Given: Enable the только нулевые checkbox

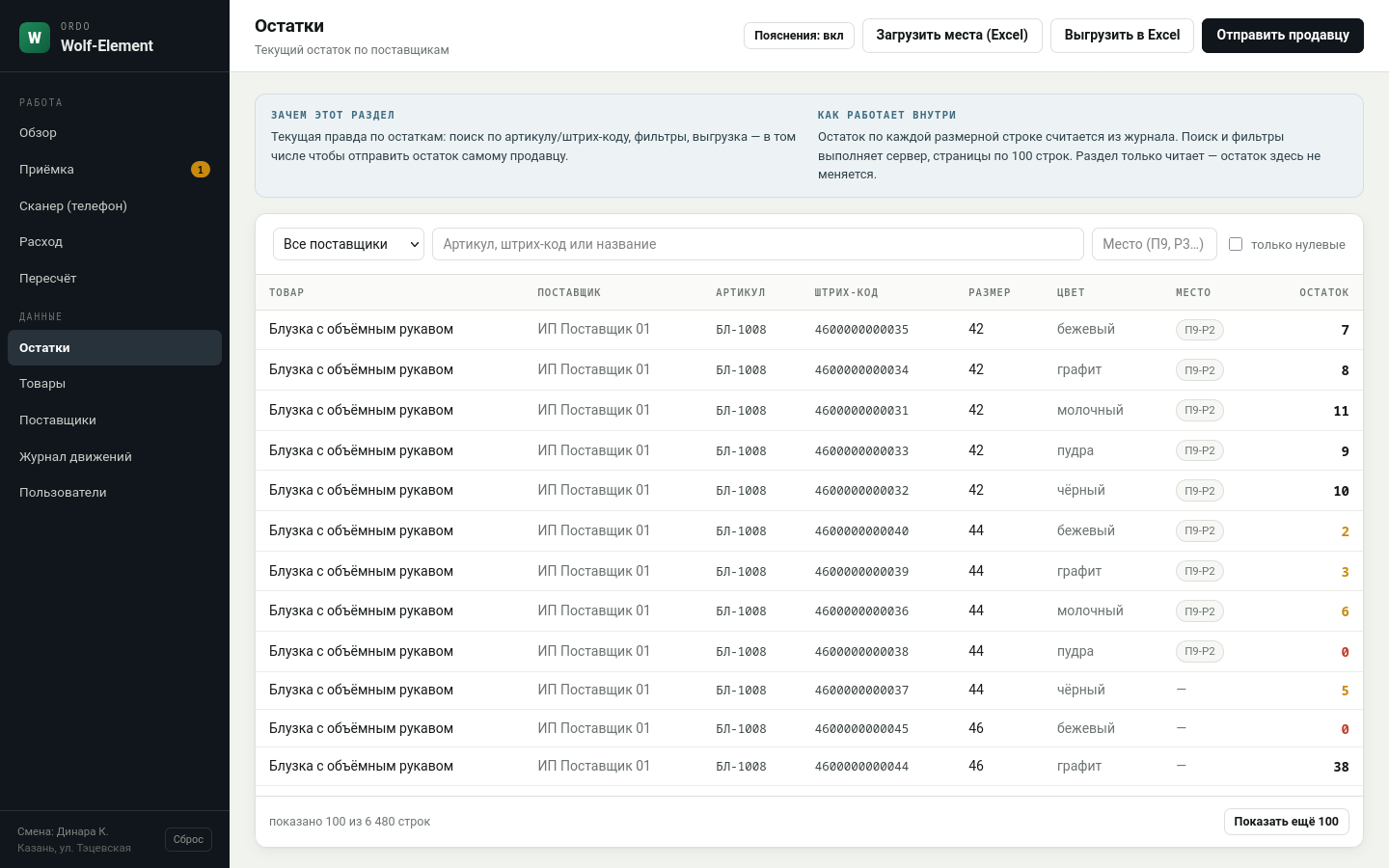Looking at the screenshot, I should click(x=1236, y=244).
